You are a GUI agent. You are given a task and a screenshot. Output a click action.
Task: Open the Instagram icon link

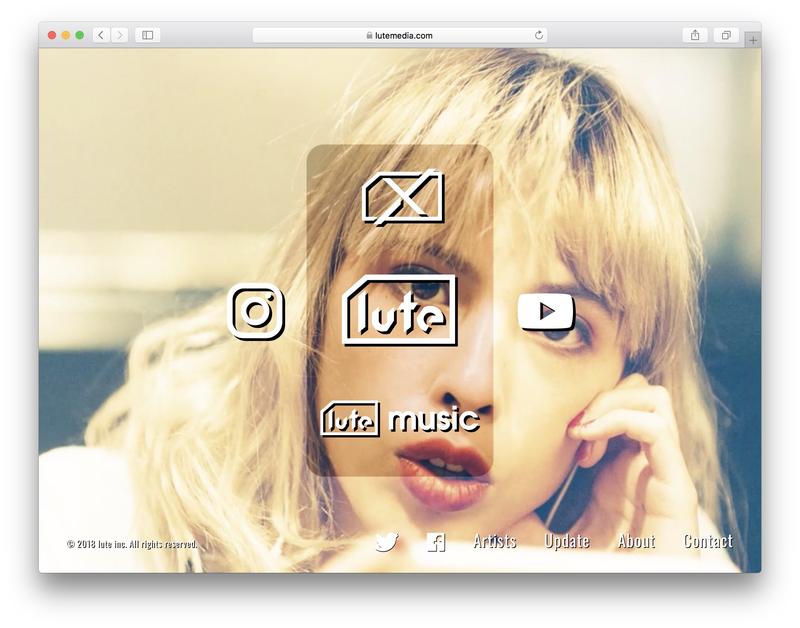click(x=256, y=312)
